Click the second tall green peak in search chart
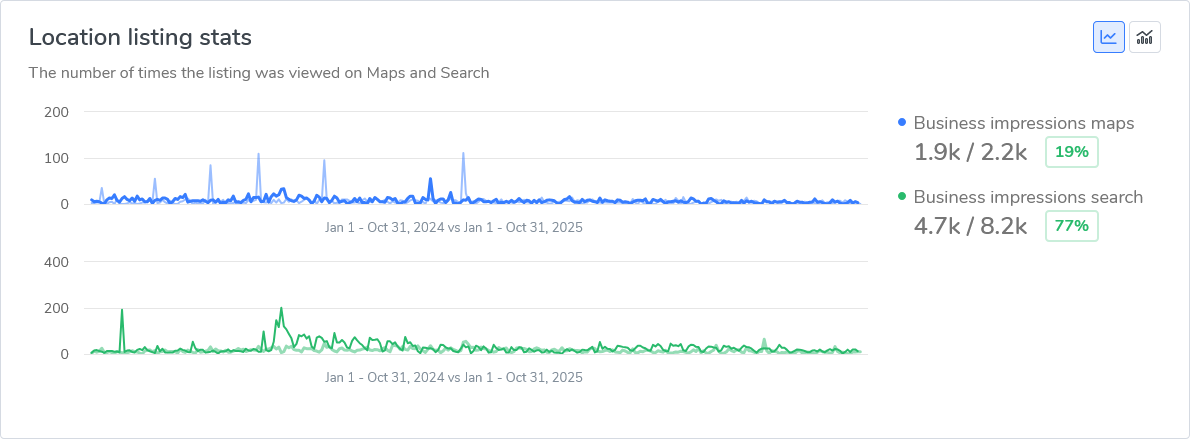Screen dimensions: 1190x439 click(x=281, y=309)
